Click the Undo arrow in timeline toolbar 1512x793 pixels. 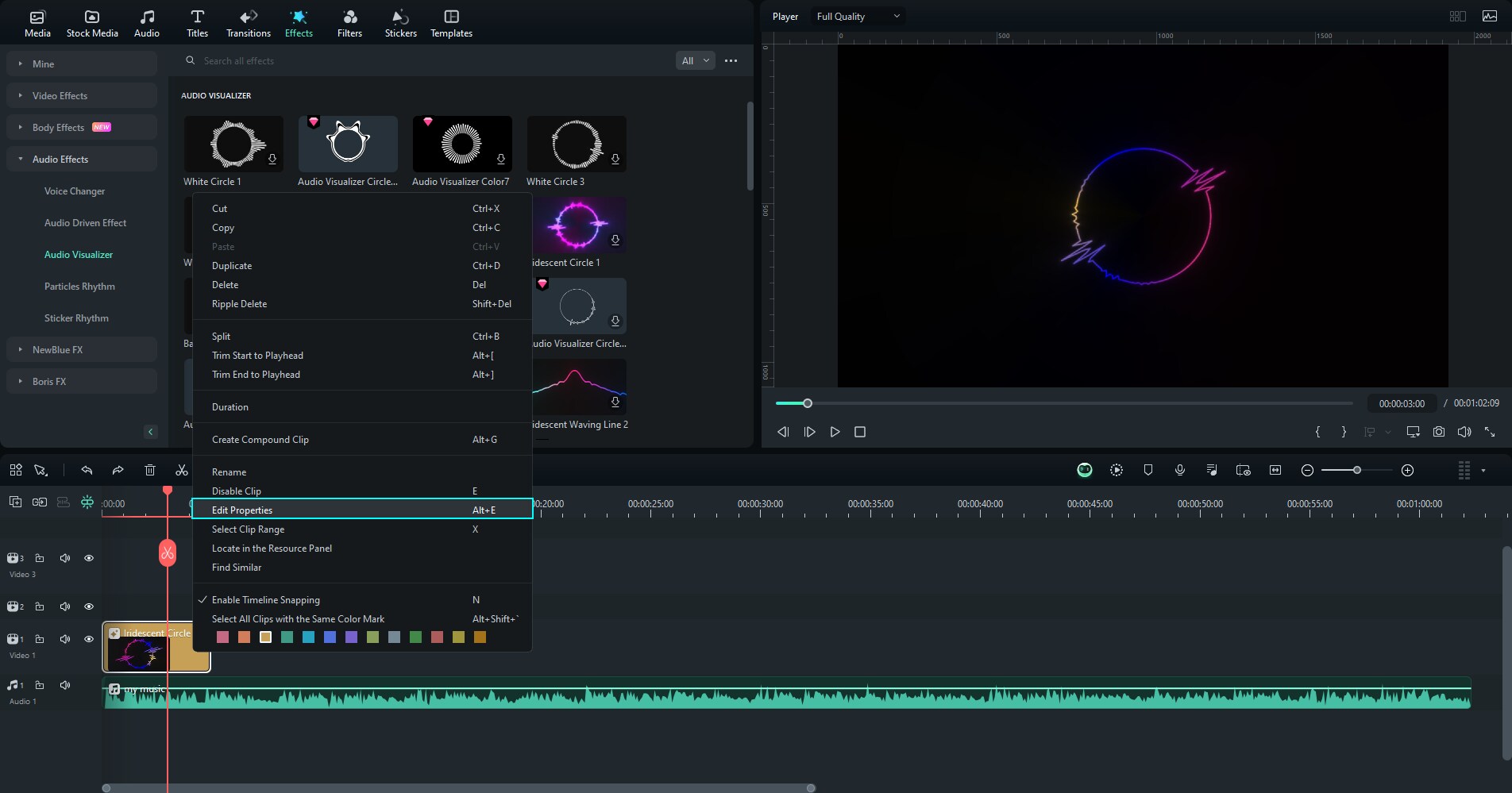[x=87, y=471]
